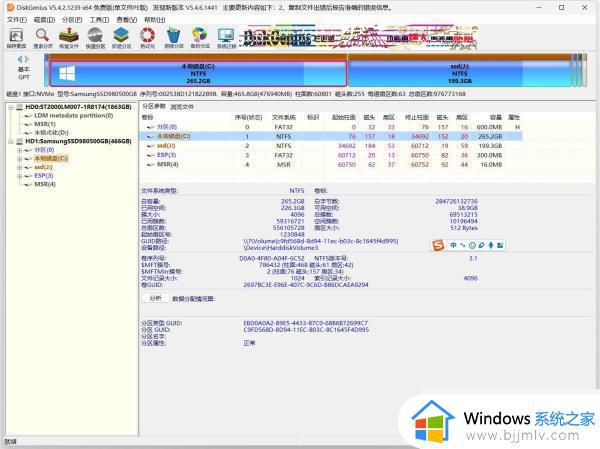Open the 帮助(H) menu
The image size is (600, 449).
point(155,20)
